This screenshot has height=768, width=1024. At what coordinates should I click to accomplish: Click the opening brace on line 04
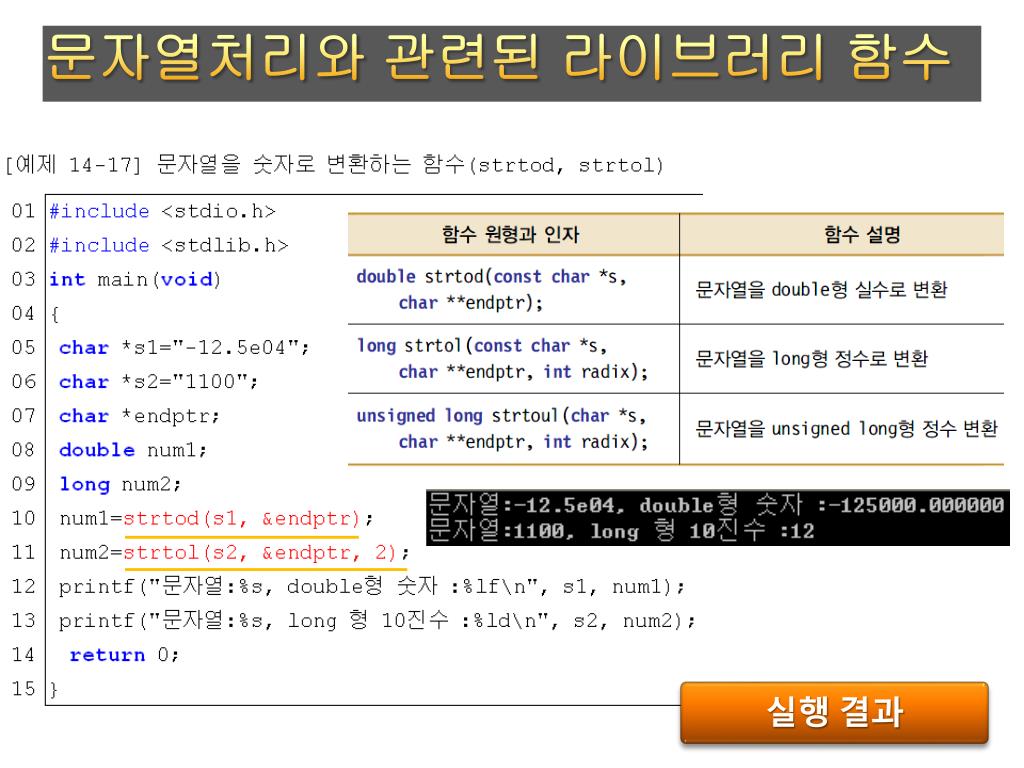(55, 314)
